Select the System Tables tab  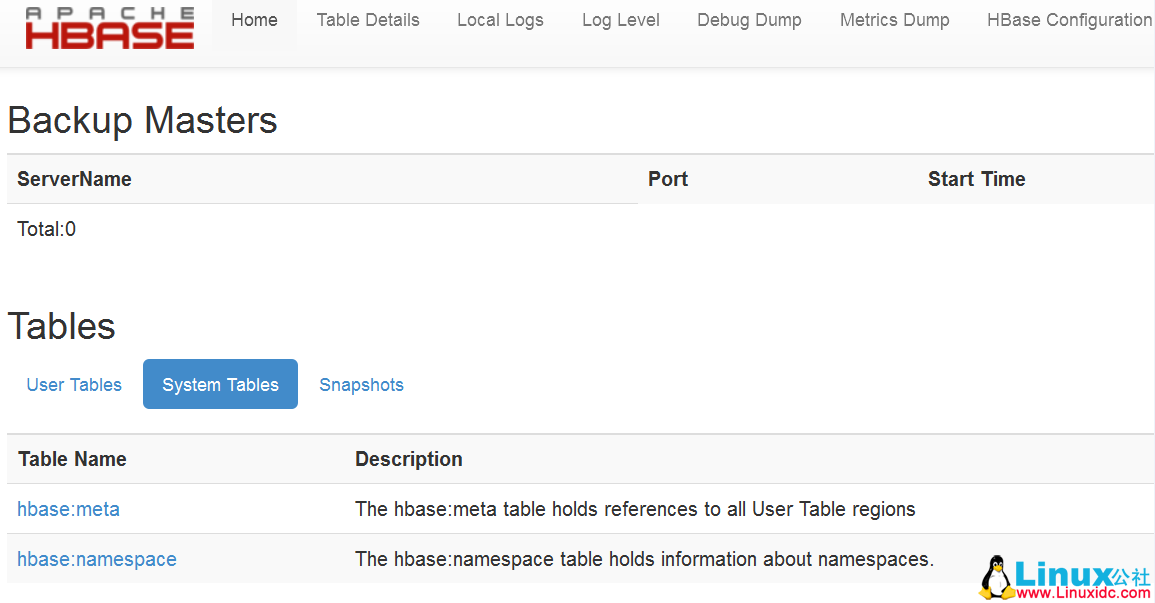[x=220, y=384]
